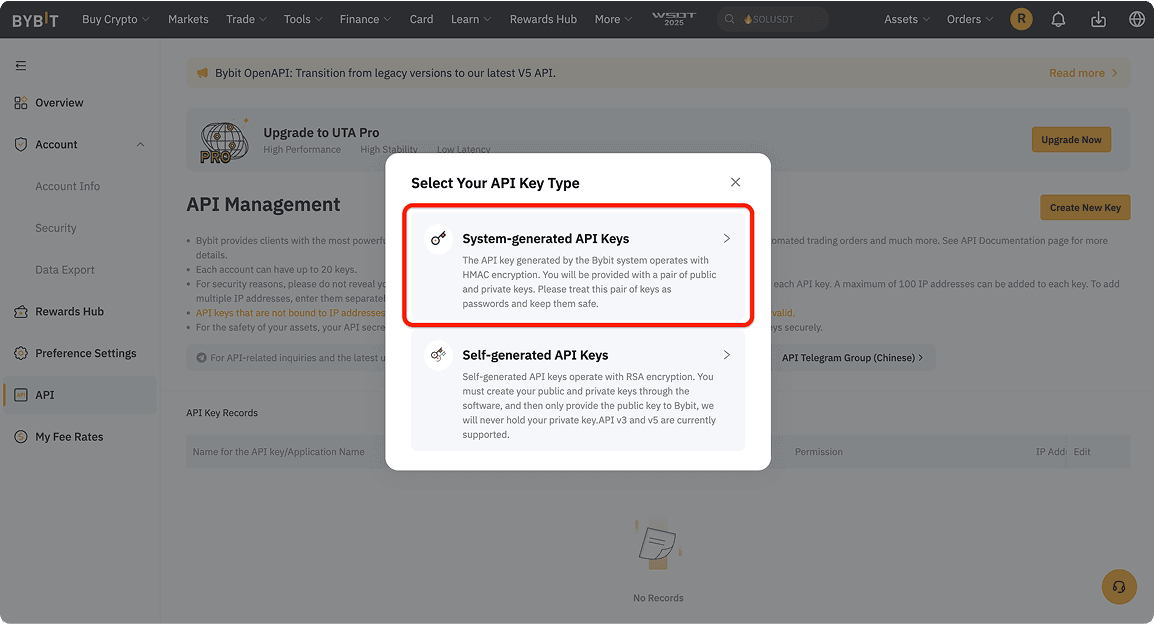Click the WSOT 2025 logo
Screen dimensions: 1154x624
674,18
